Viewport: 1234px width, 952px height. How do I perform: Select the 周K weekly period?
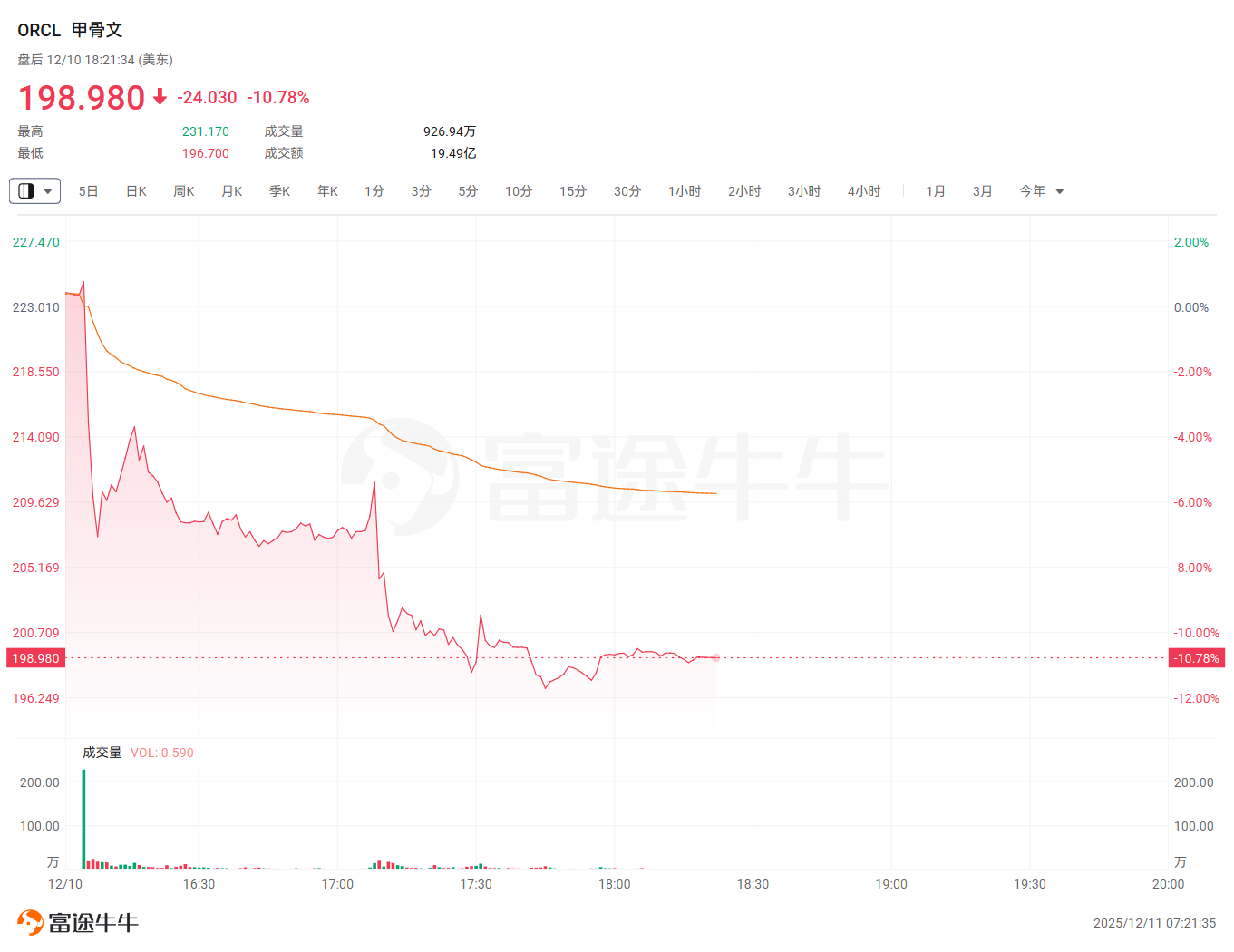tap(184, 191)
